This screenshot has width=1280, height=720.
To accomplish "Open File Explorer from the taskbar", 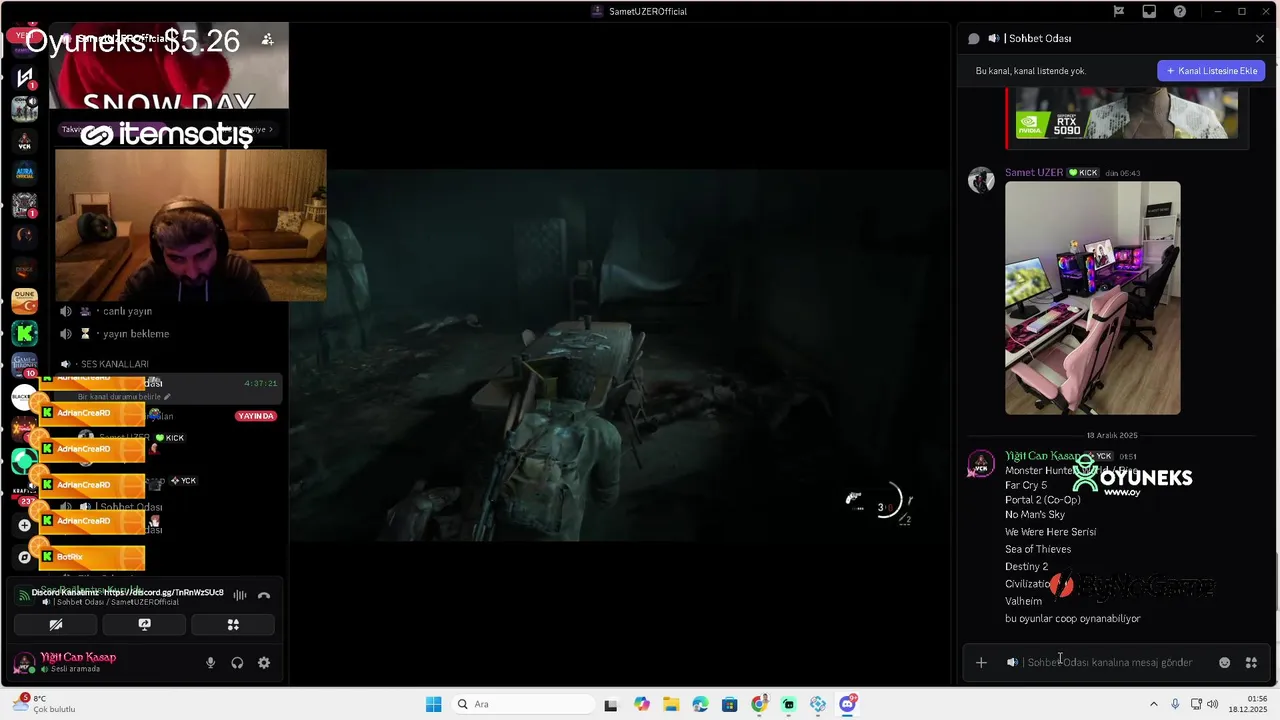I will (670, 704).
